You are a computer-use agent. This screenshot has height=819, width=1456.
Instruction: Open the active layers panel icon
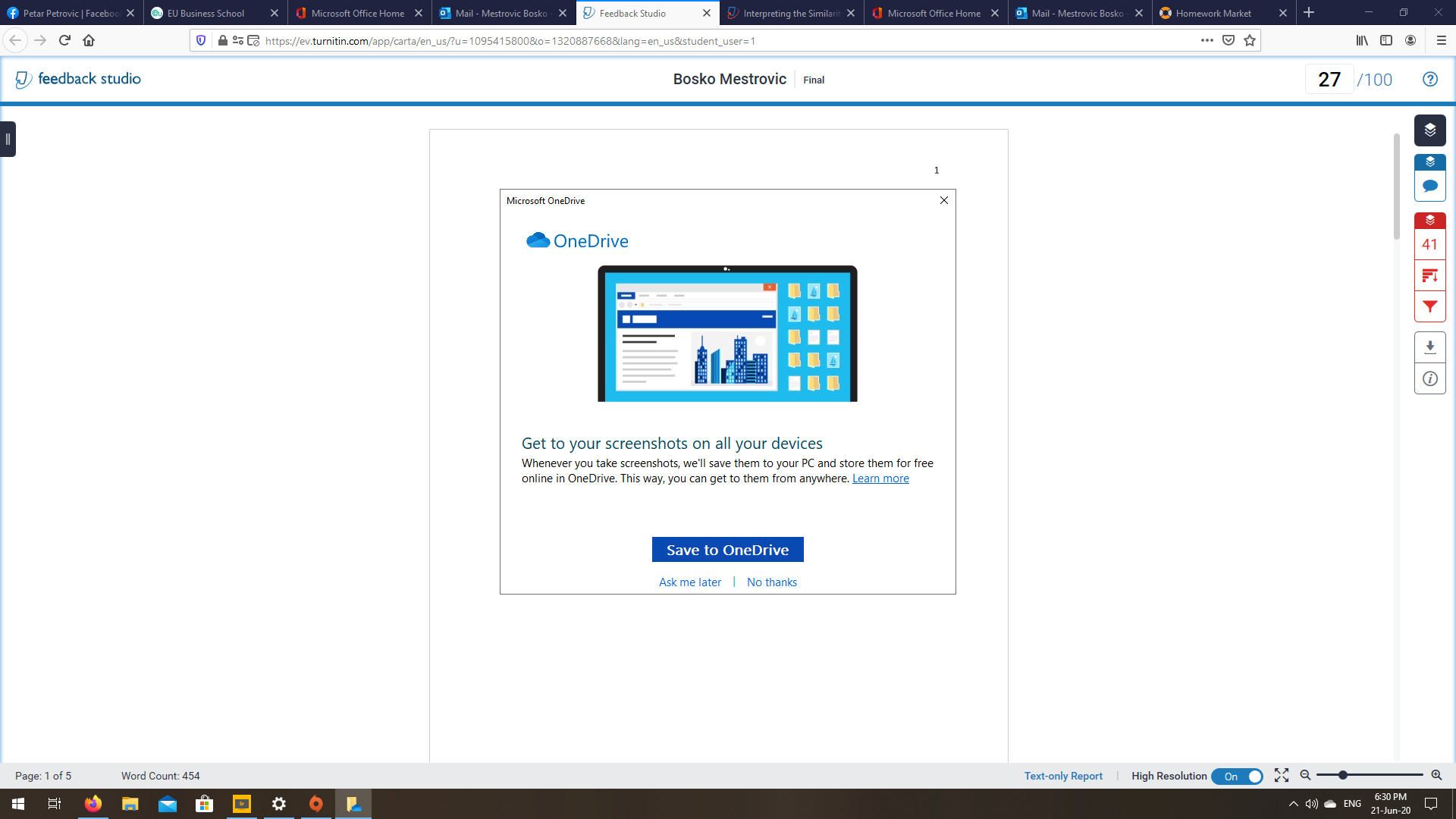1429,130
